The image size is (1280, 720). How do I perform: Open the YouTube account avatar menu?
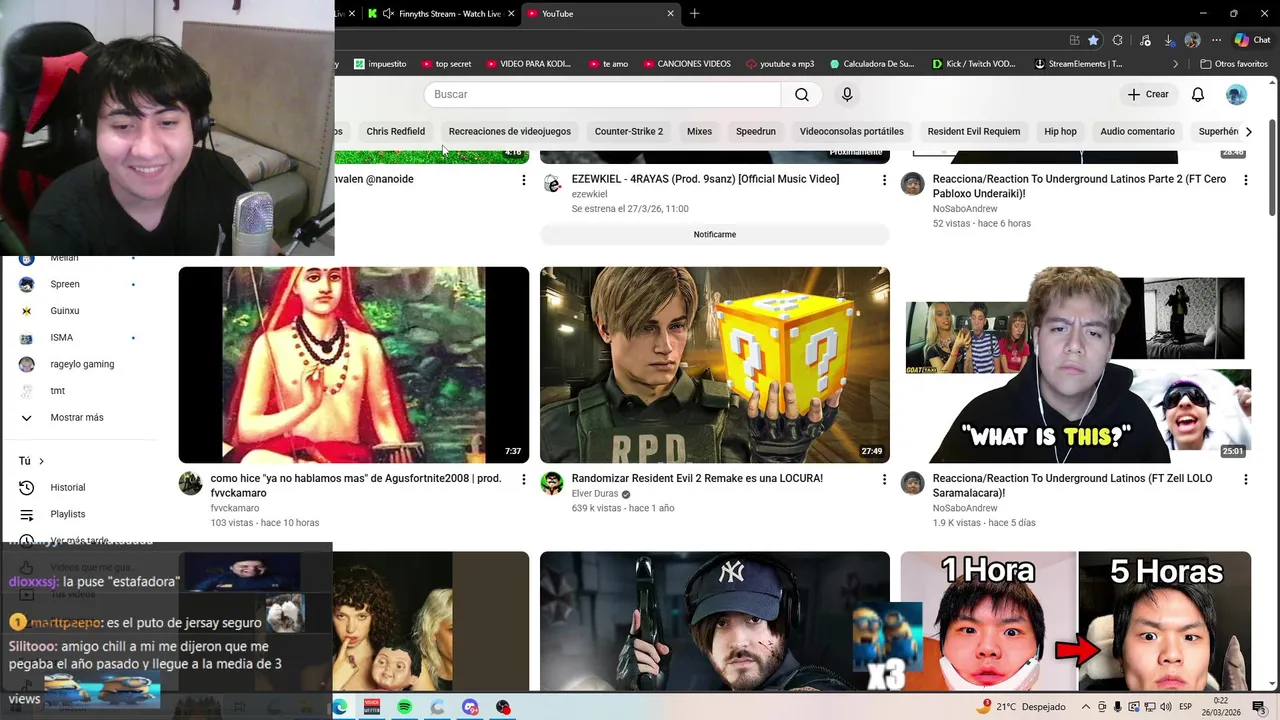(x=1237, y=94)
